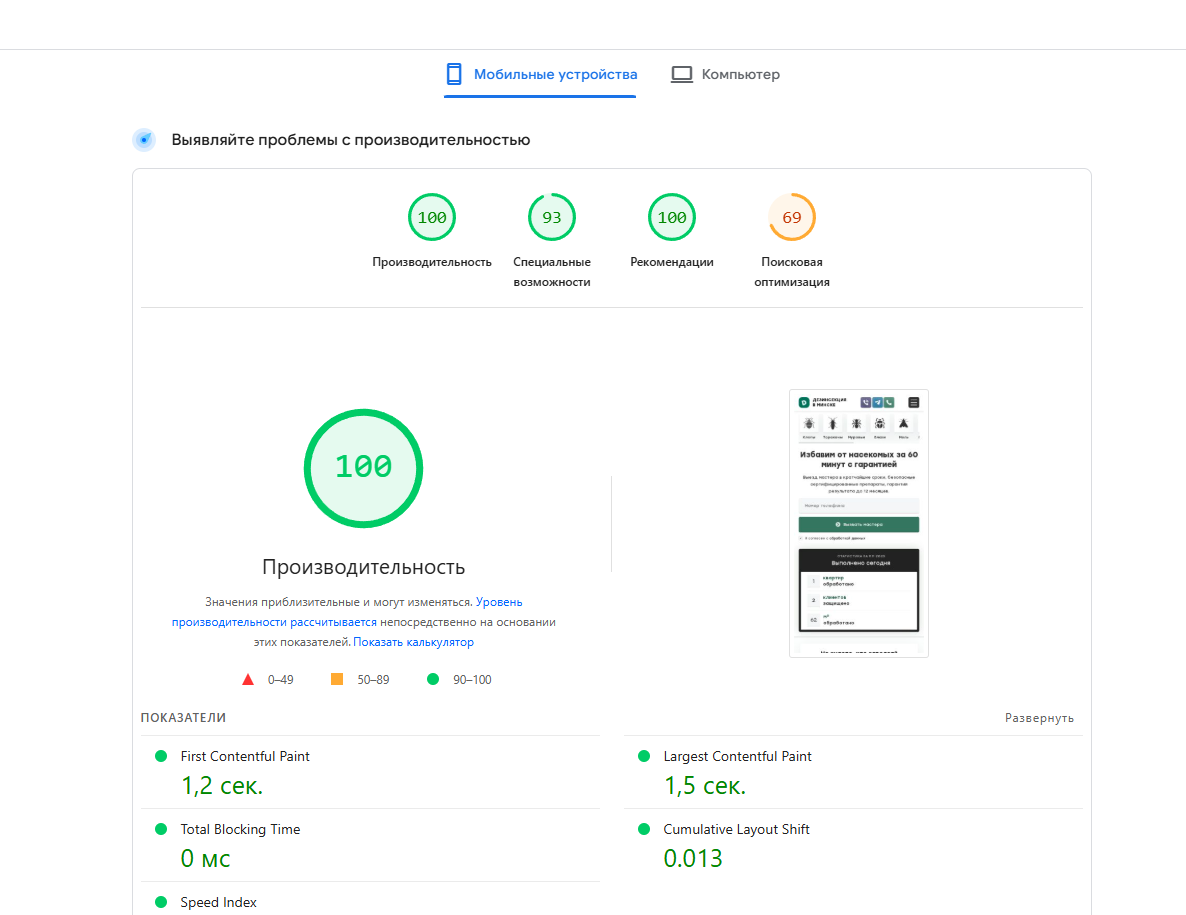Viewport: 1186px width, 915px height.
Task: Click the blue radar icon by performance heading
Action: click(144, 140)
